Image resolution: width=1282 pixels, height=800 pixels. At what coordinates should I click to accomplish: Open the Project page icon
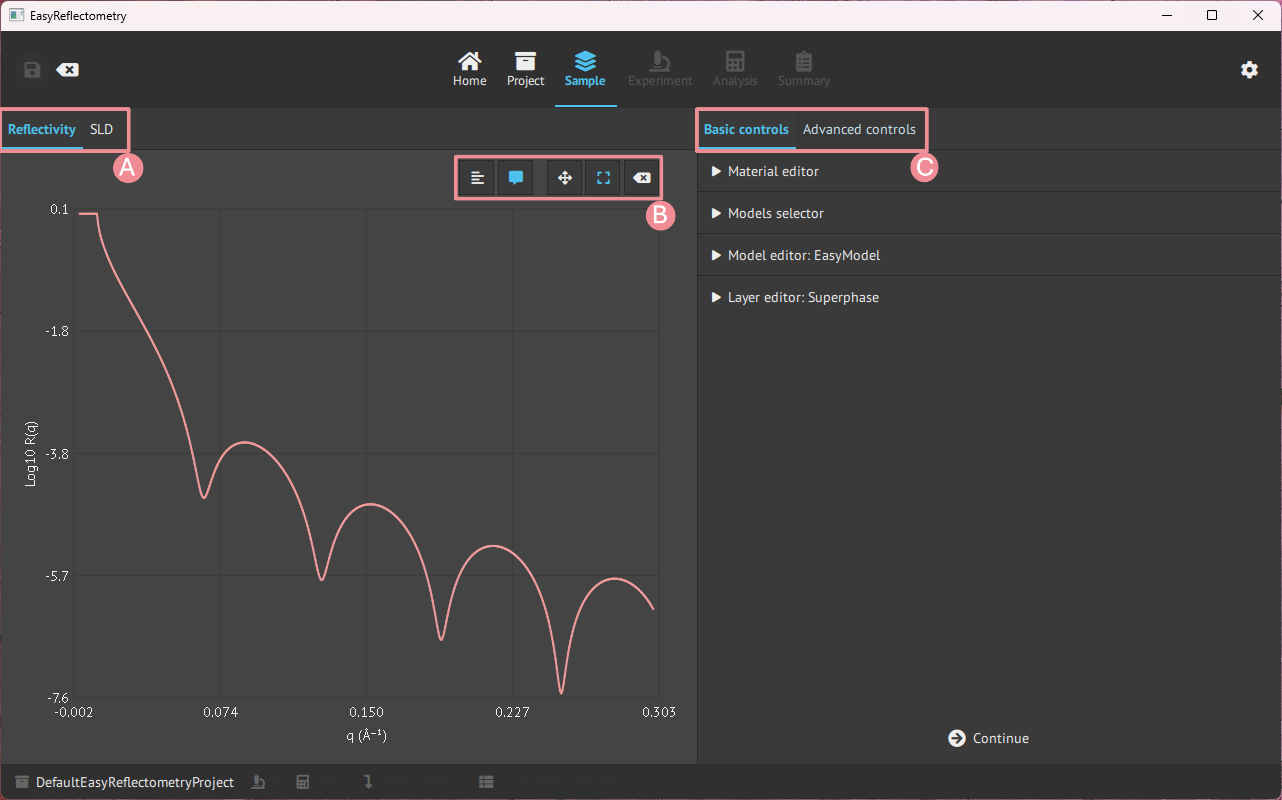tap(525, 69)
